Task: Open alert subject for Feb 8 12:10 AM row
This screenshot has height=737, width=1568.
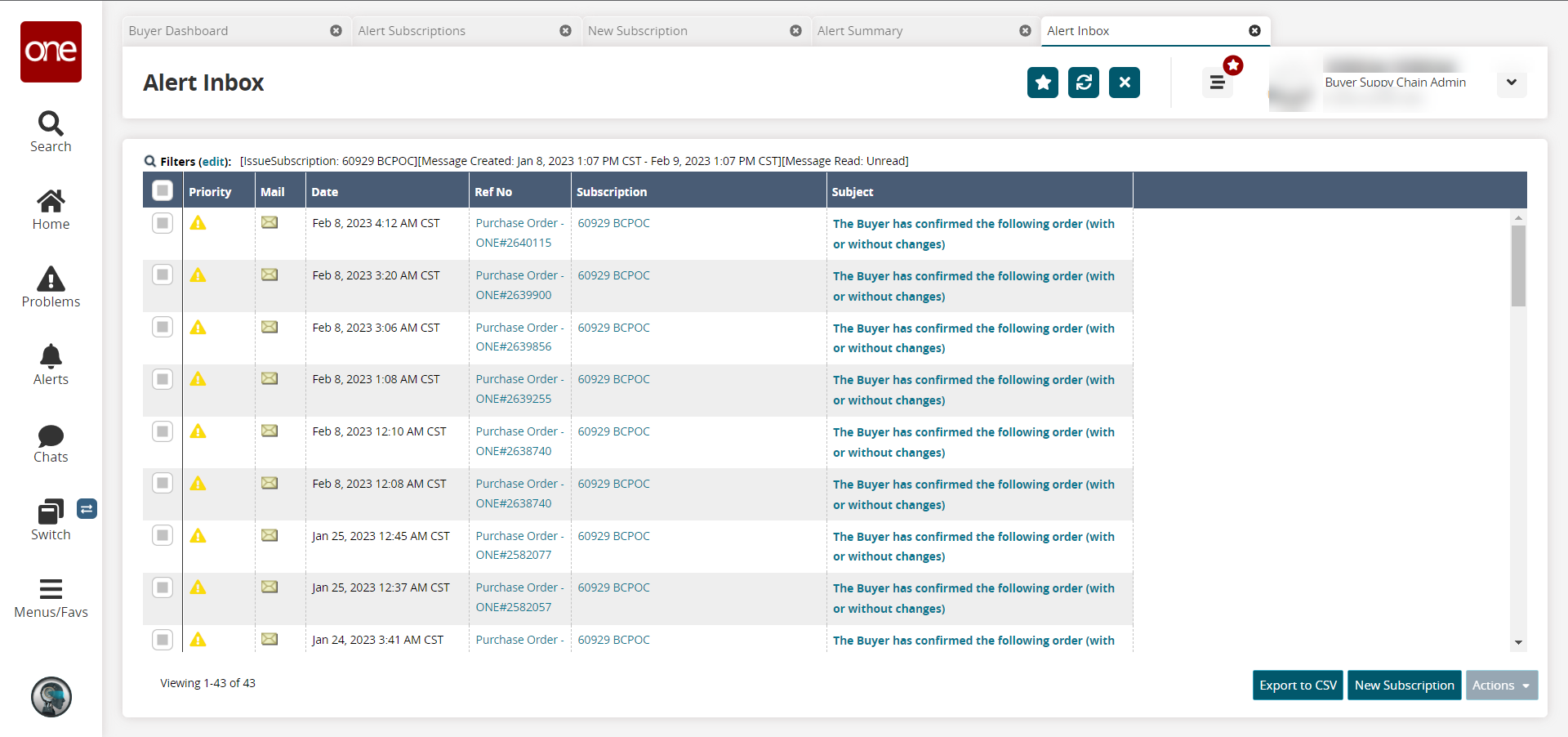Action: point(973,442)
